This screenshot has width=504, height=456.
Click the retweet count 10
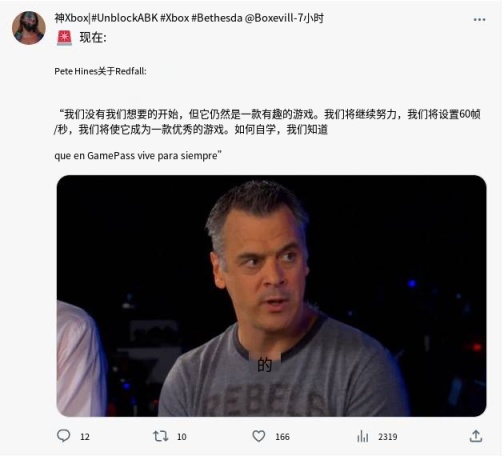(x=182, y=437)
